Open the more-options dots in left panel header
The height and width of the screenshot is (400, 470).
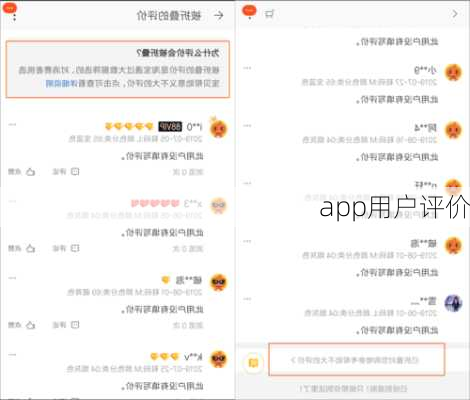click(x=14, y=17)
